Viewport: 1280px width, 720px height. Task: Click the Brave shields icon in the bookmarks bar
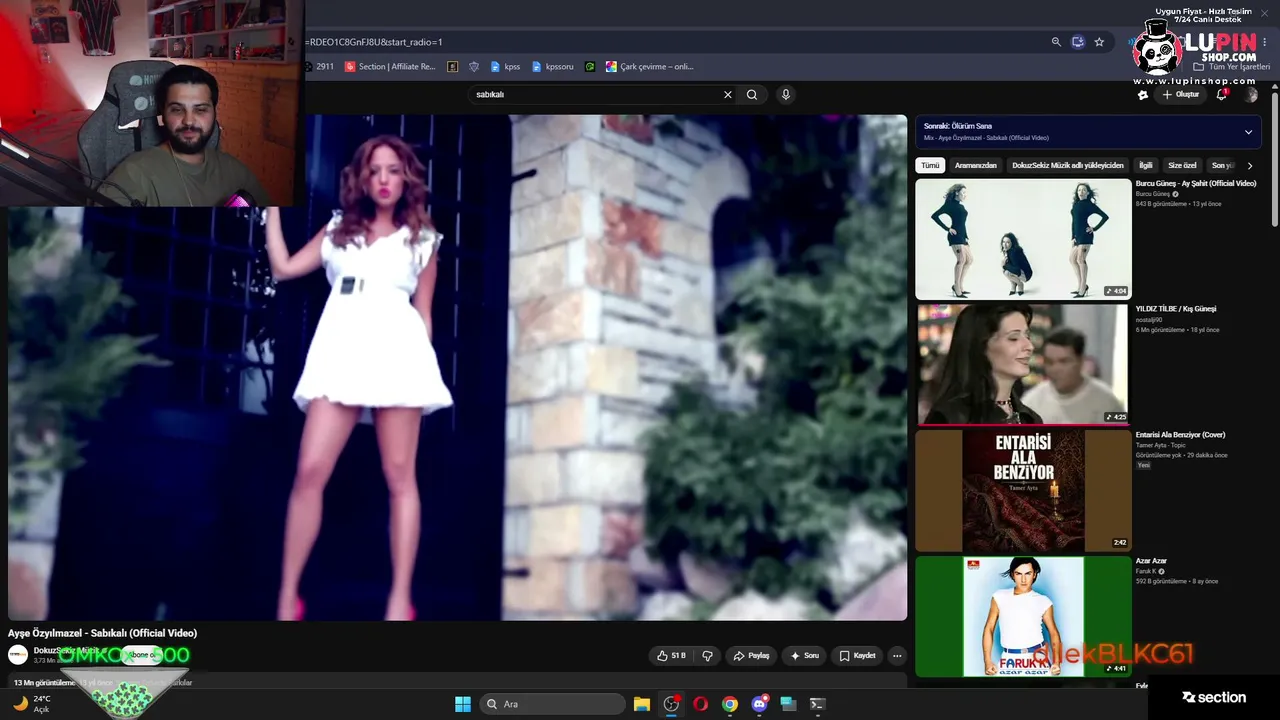474,67
